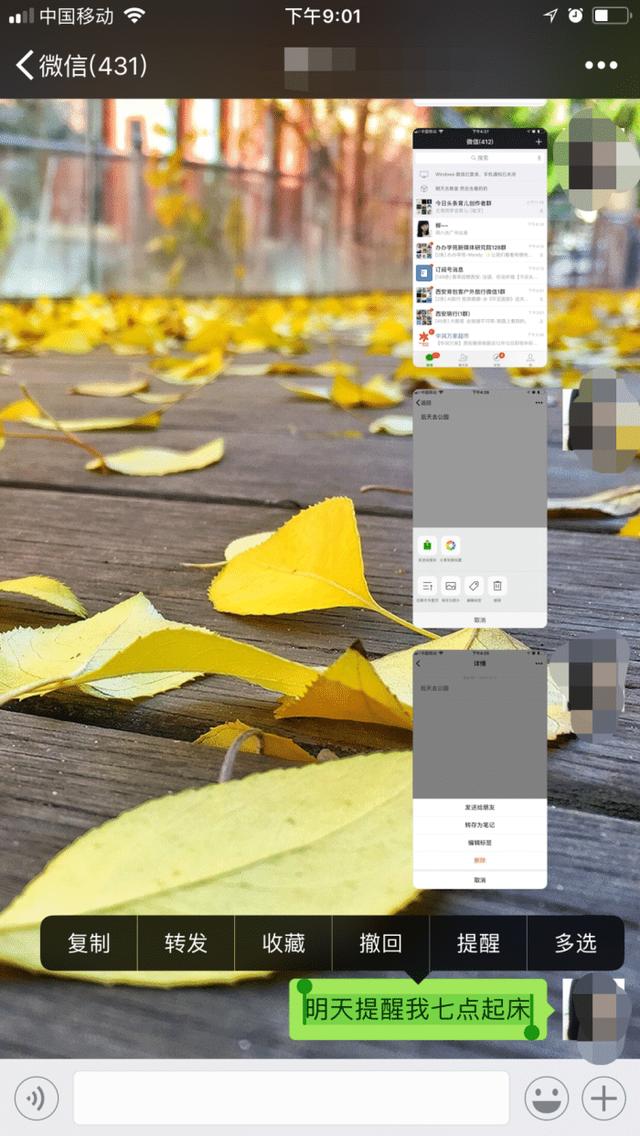Open the plus attachments panel
Image resolution: width=640 pixels, height=1136 pixels.
(x=603, y=1099)
